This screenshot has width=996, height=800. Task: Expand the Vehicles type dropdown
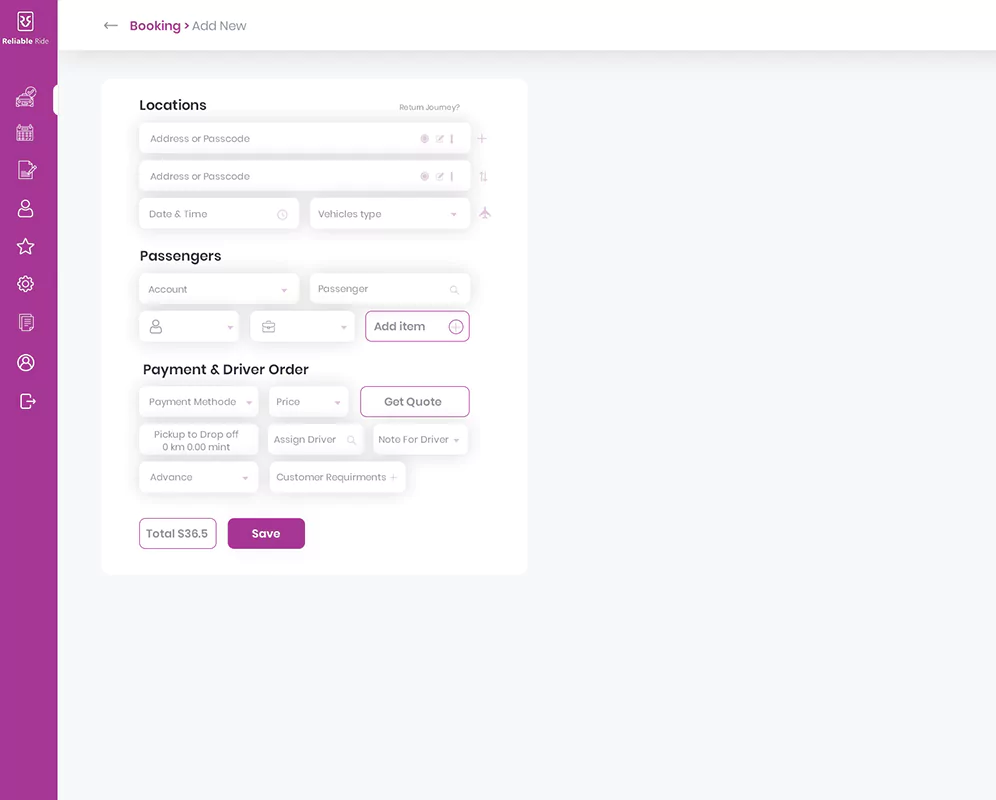[389, 214]
